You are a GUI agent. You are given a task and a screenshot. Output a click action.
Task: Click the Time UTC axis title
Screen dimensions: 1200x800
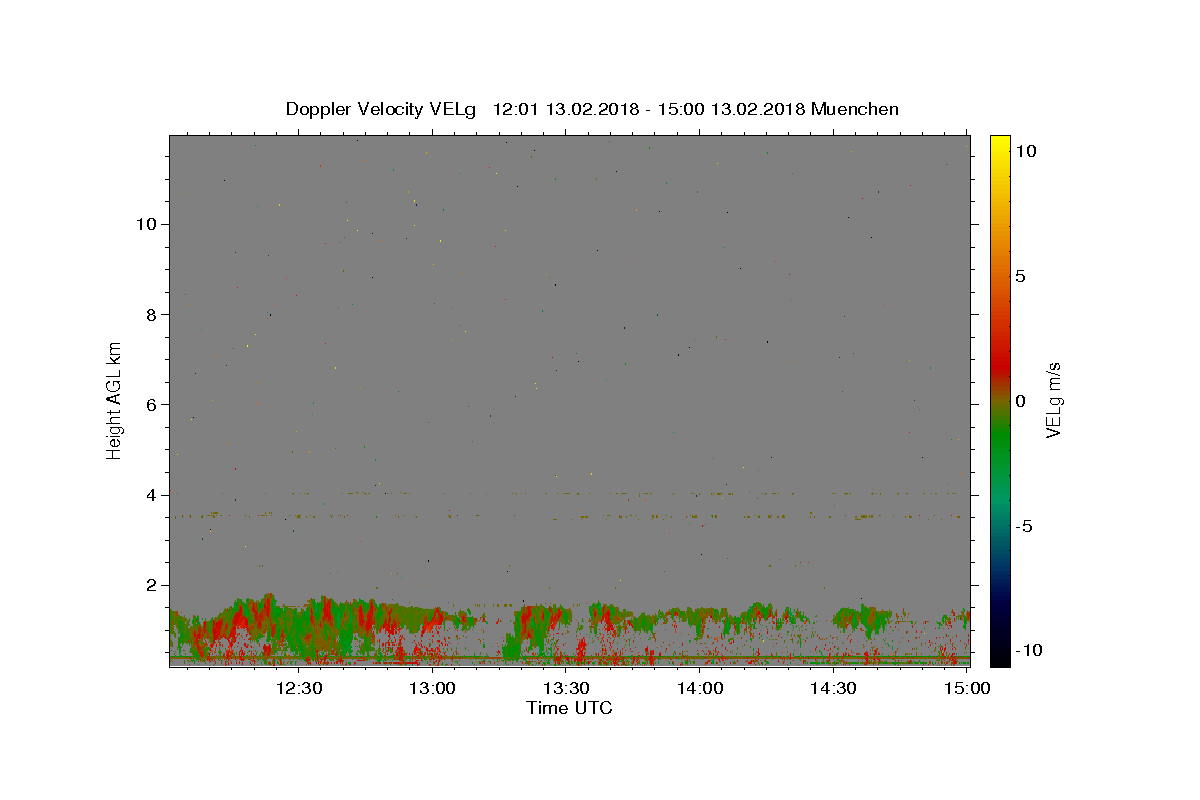pyautogui.click(x=569, y=708)
